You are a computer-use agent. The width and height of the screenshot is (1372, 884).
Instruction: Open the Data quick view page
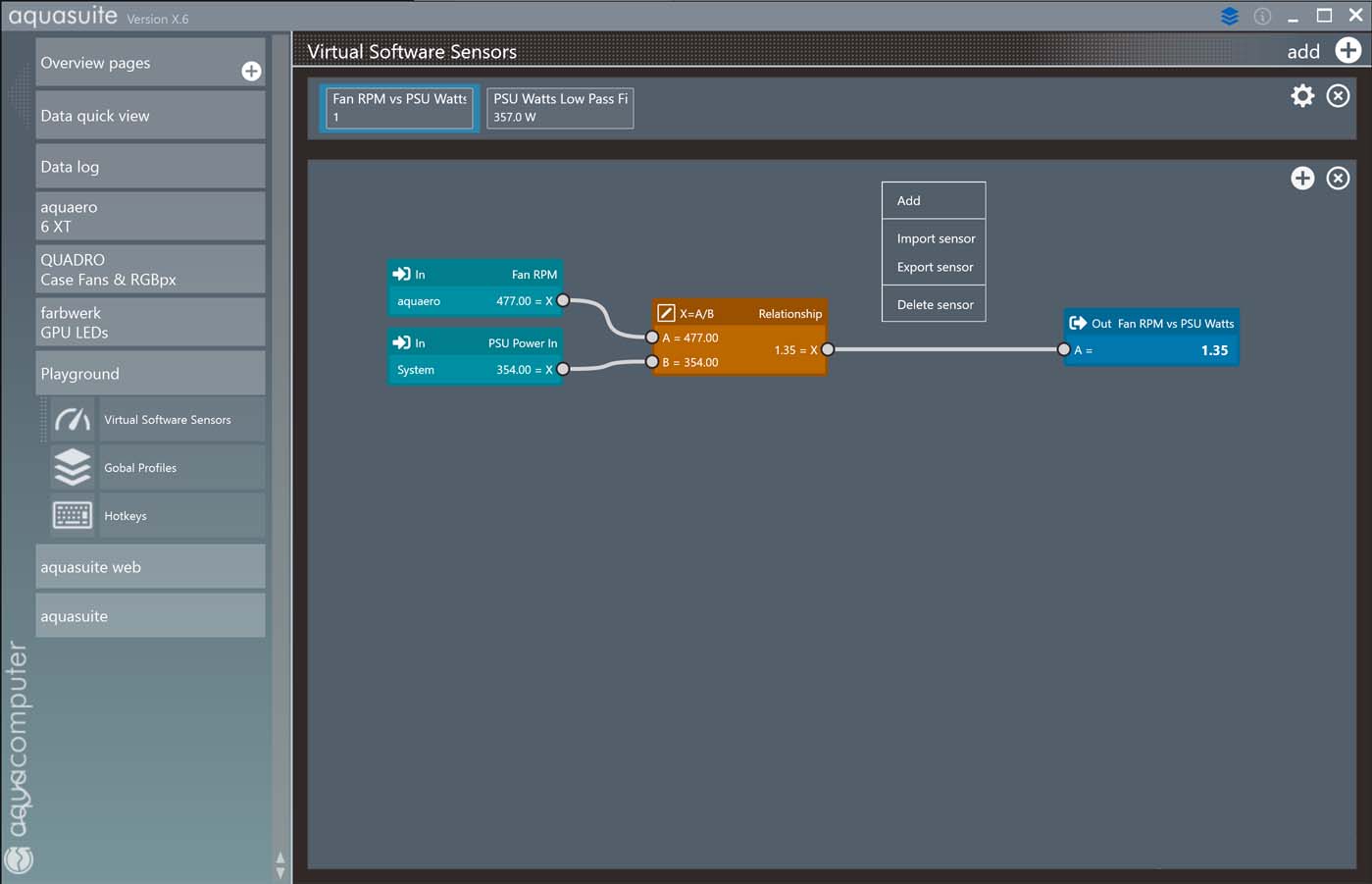click(150, 116)
